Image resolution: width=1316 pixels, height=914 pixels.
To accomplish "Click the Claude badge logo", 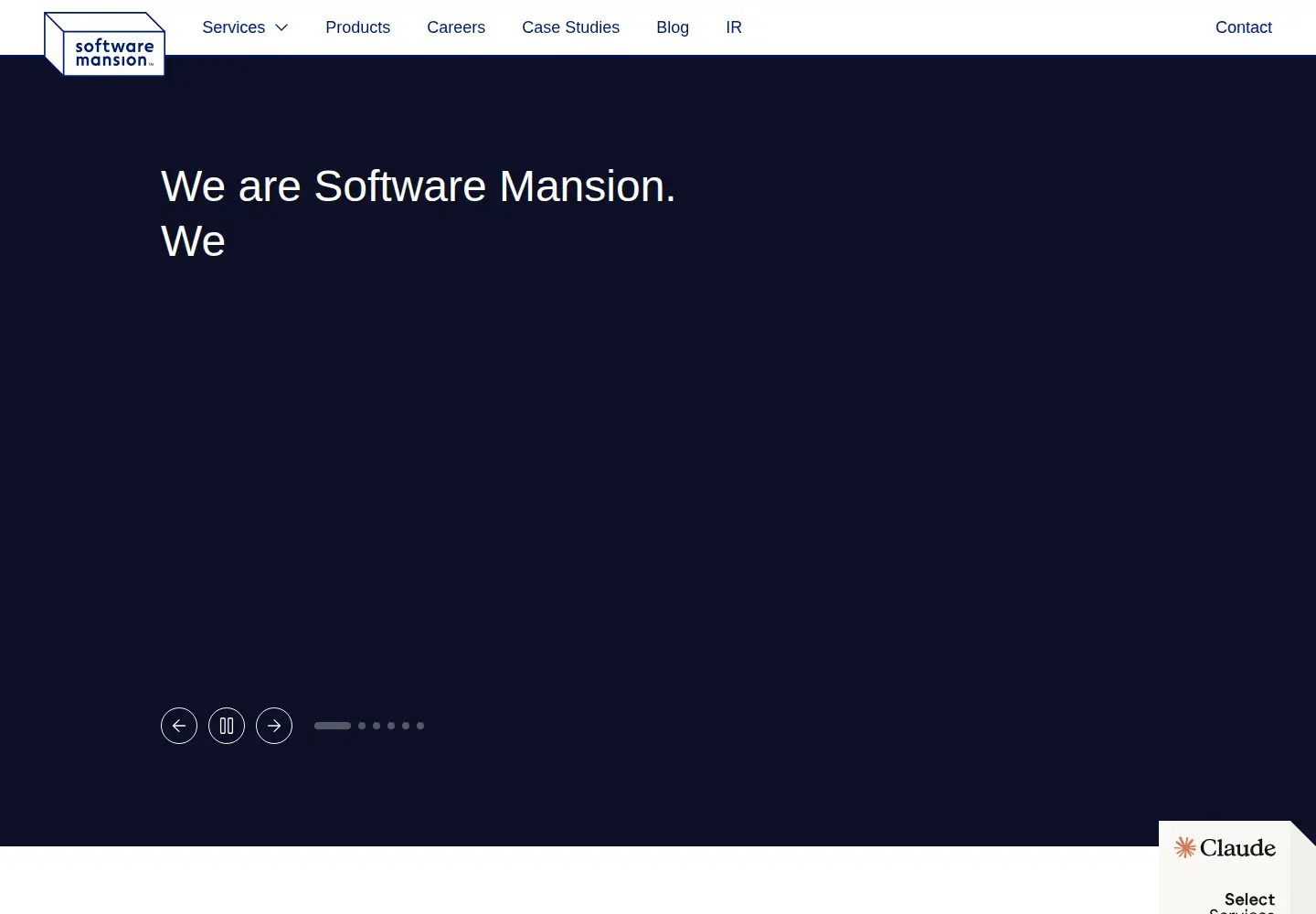I will (x=1225, y=848).
